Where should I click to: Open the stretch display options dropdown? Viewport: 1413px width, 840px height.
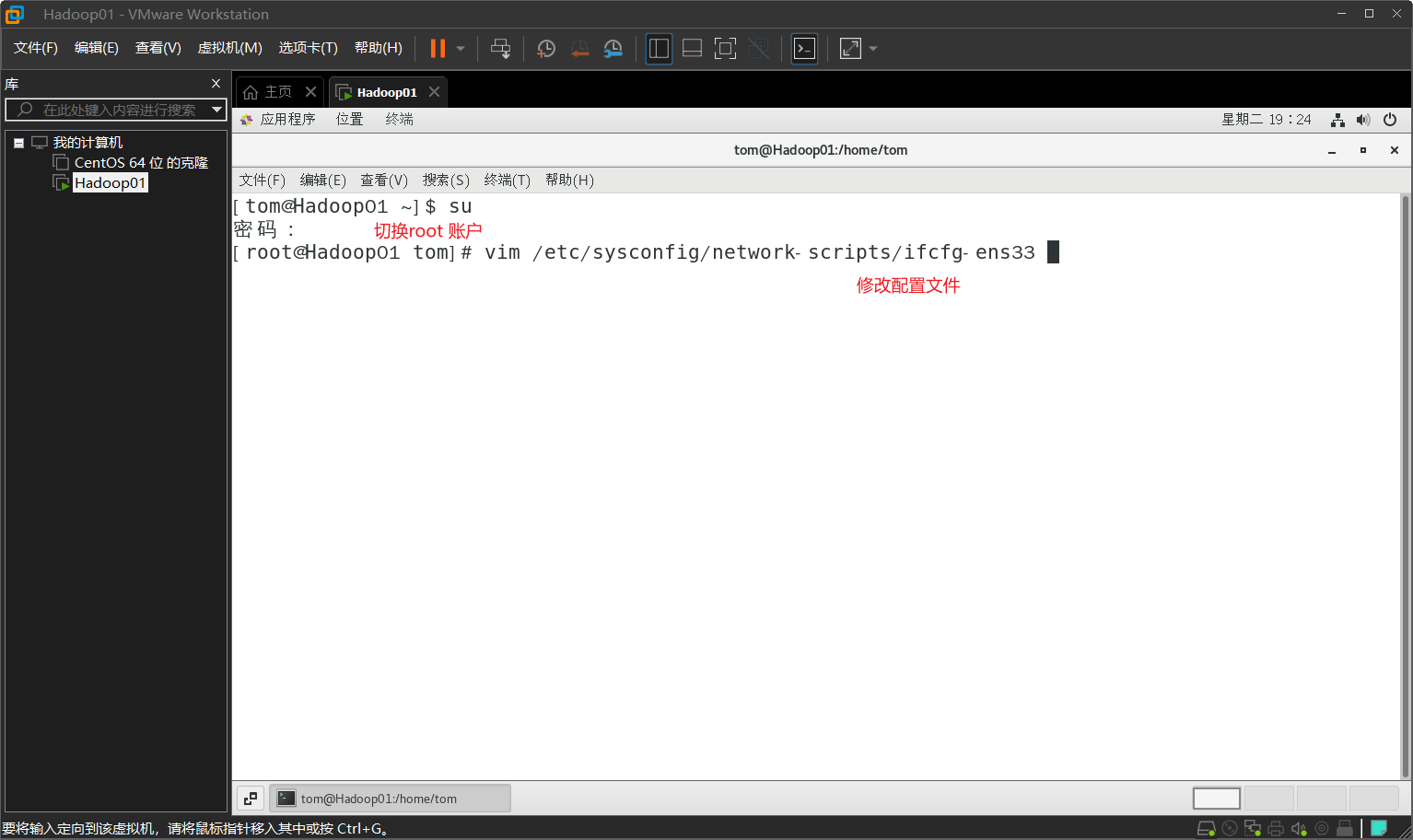[873, 49]
